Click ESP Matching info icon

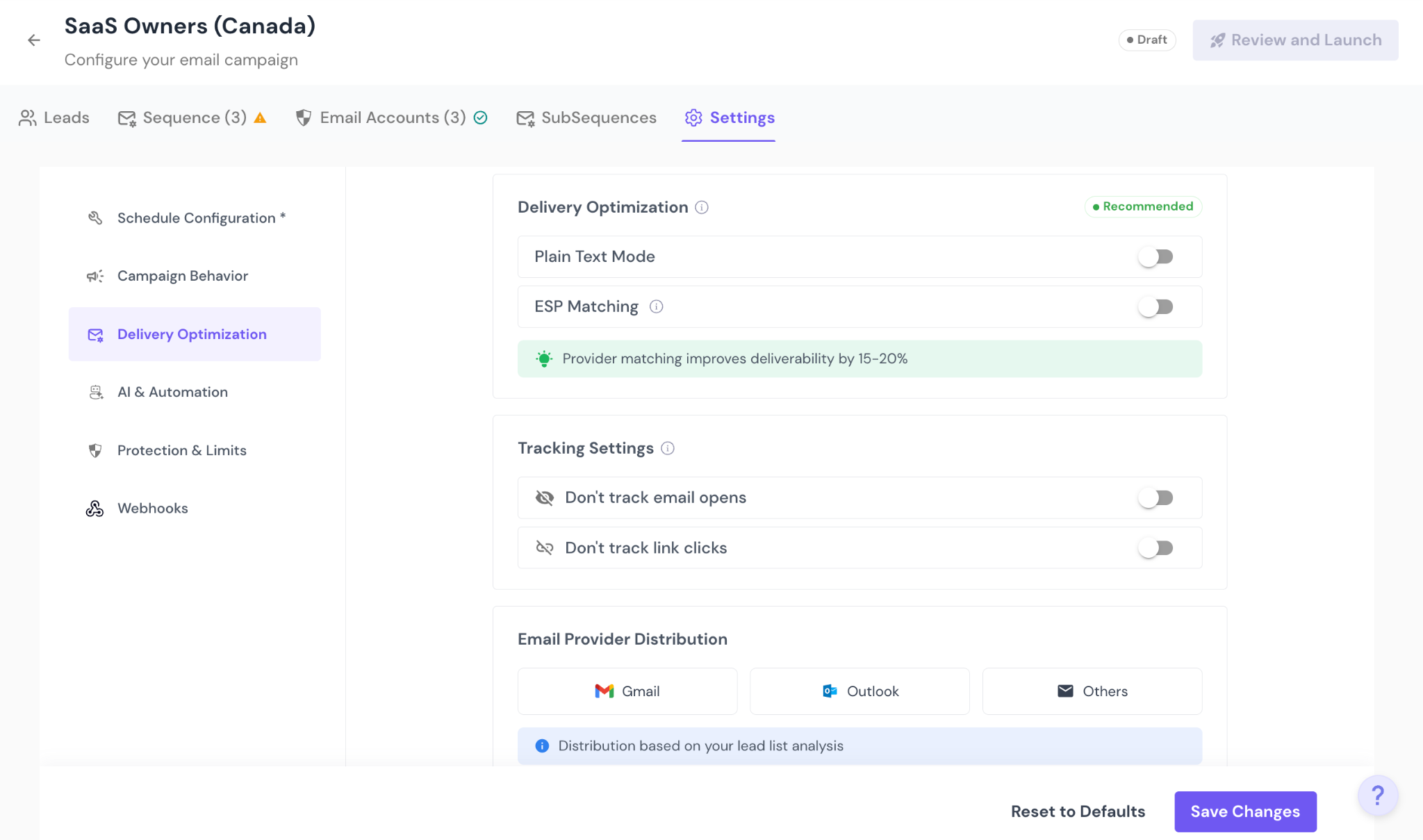click(x=656, y=306)
